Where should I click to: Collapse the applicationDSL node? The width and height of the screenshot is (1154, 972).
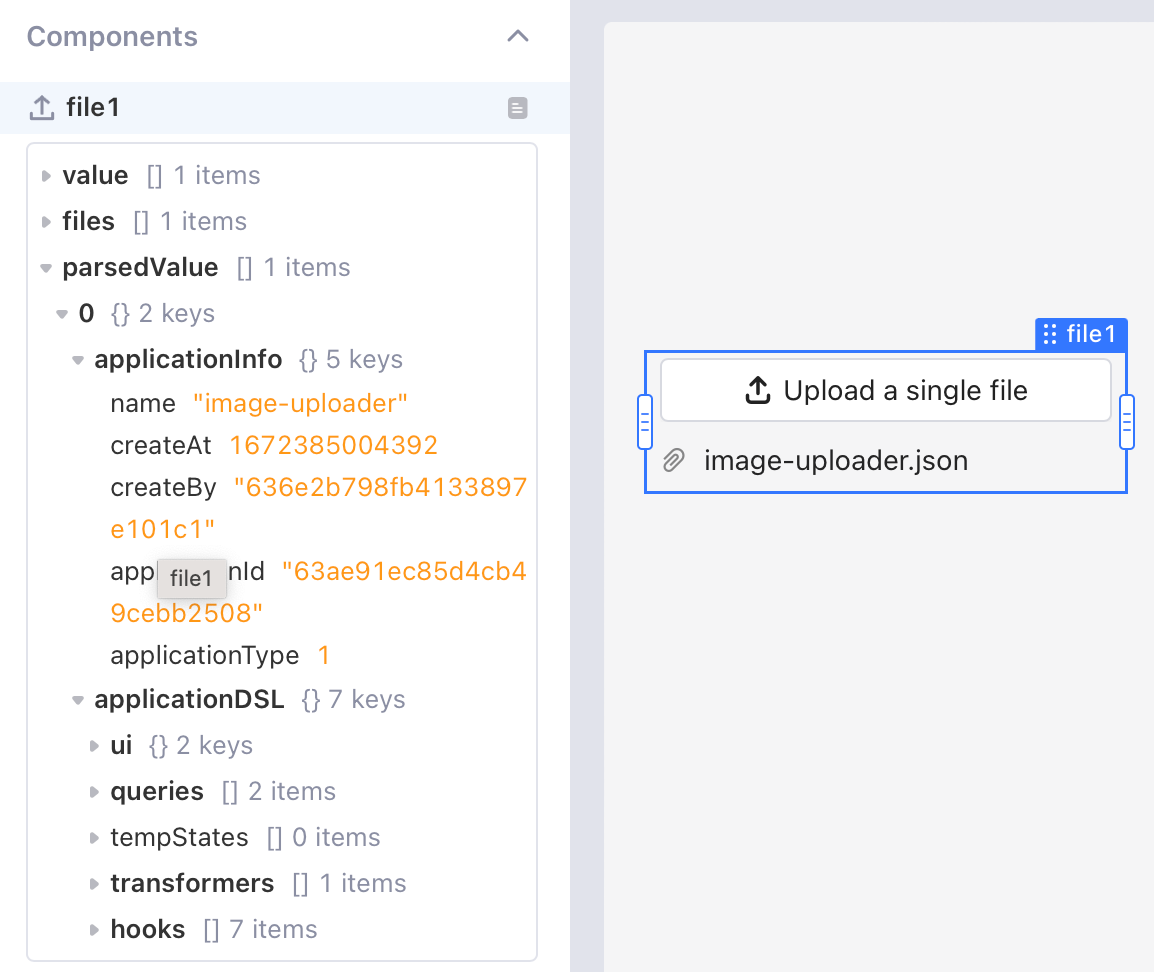point(78,700)
